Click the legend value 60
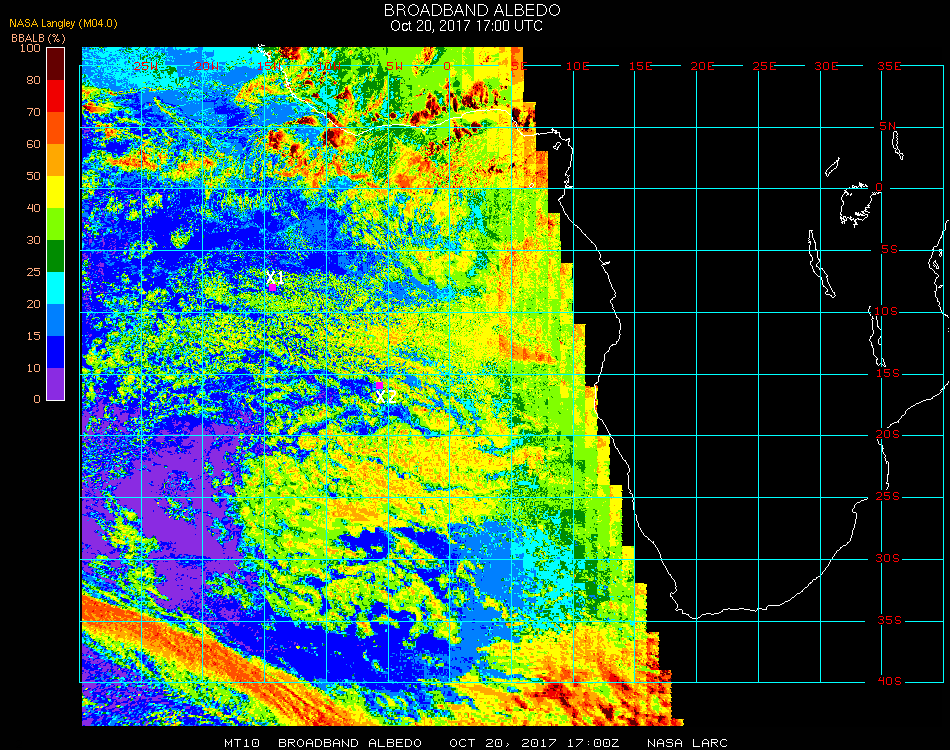 33,144
